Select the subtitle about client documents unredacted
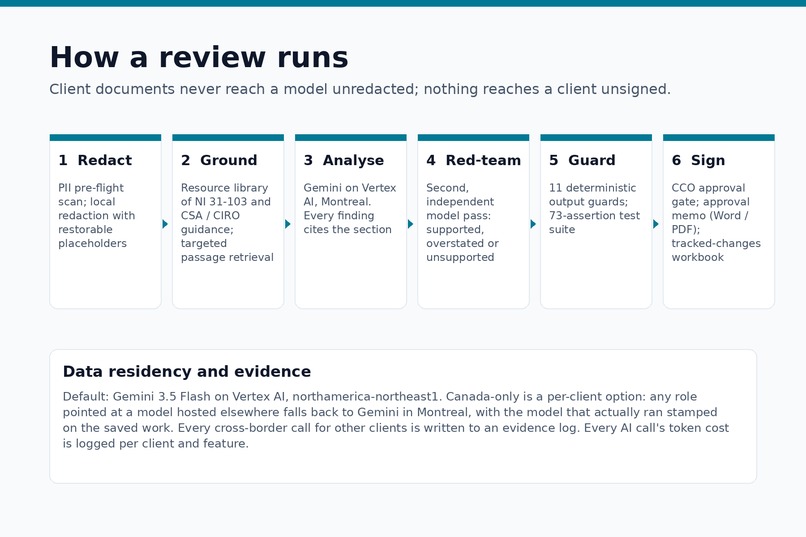The image size is (806, 537). [360, 89]
